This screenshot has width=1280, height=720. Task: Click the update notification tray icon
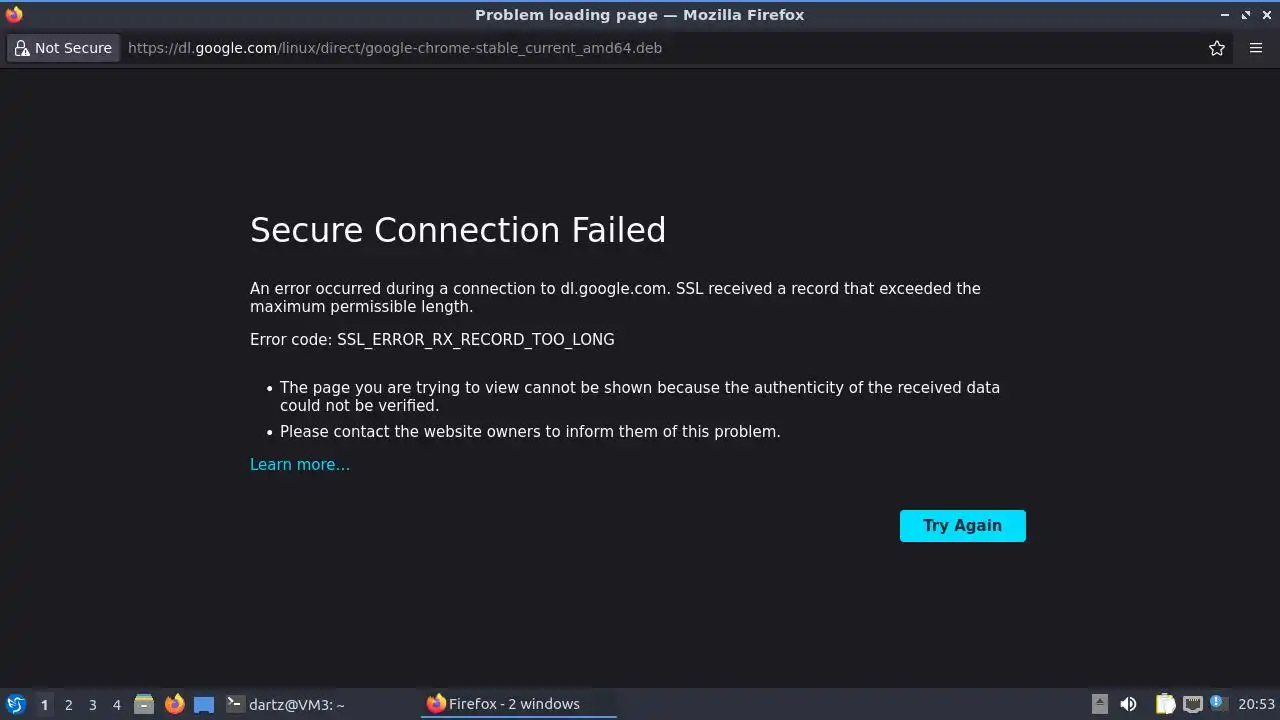click(1218, 703)
